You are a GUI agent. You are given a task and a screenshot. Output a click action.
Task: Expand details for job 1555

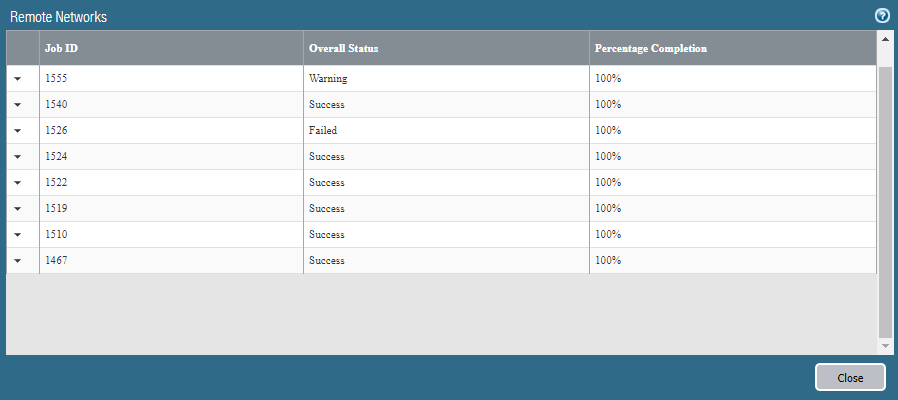[x=18, y=79]
